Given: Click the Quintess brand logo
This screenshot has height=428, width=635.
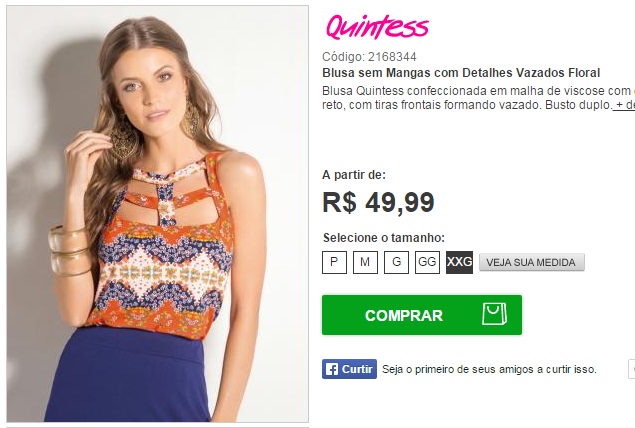Looking at the screenshot, I should tap(377, 27).
